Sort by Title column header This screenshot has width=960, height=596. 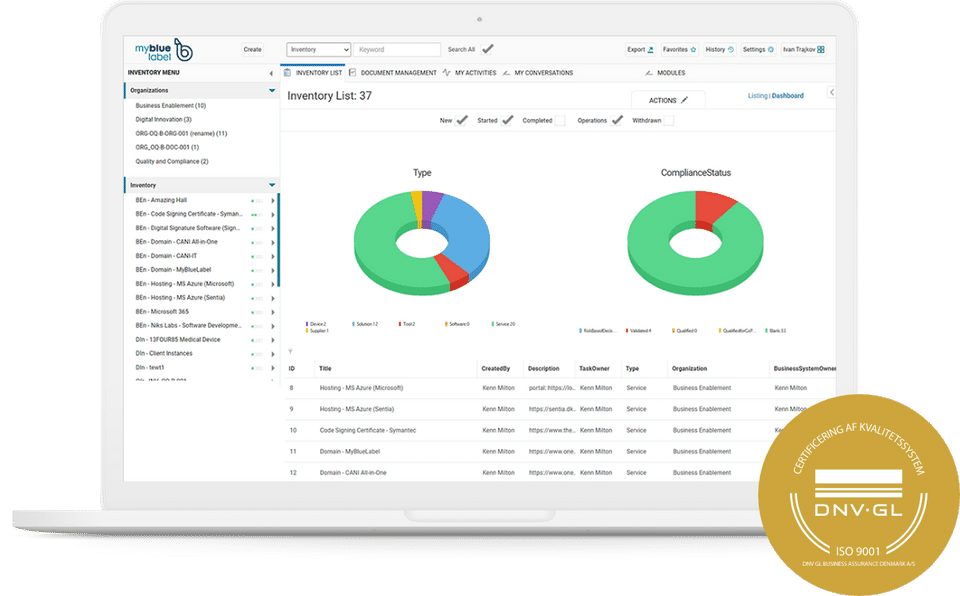325,369
